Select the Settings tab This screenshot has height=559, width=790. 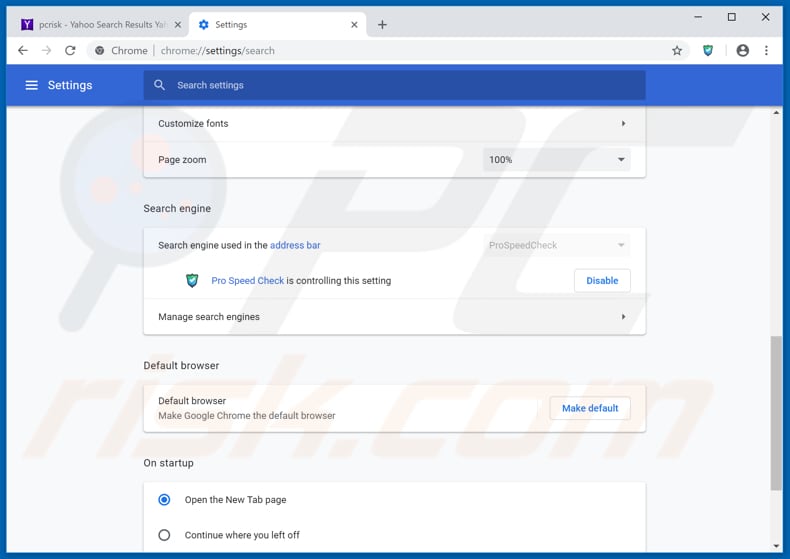(278, 25)
